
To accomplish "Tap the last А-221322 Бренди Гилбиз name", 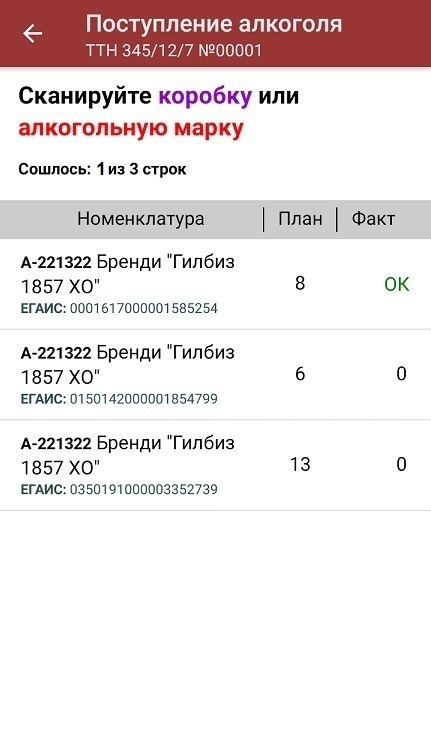I will (127, 455).
